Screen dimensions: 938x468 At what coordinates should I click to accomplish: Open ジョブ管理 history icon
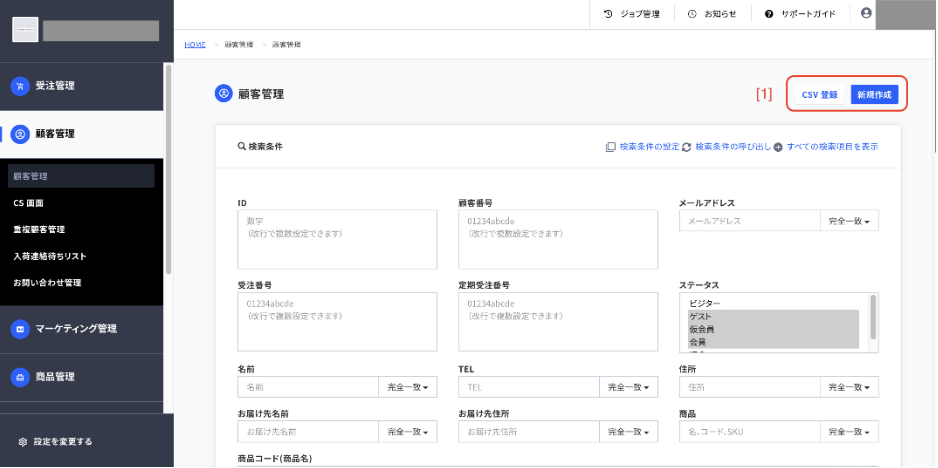tap(608, 14)
